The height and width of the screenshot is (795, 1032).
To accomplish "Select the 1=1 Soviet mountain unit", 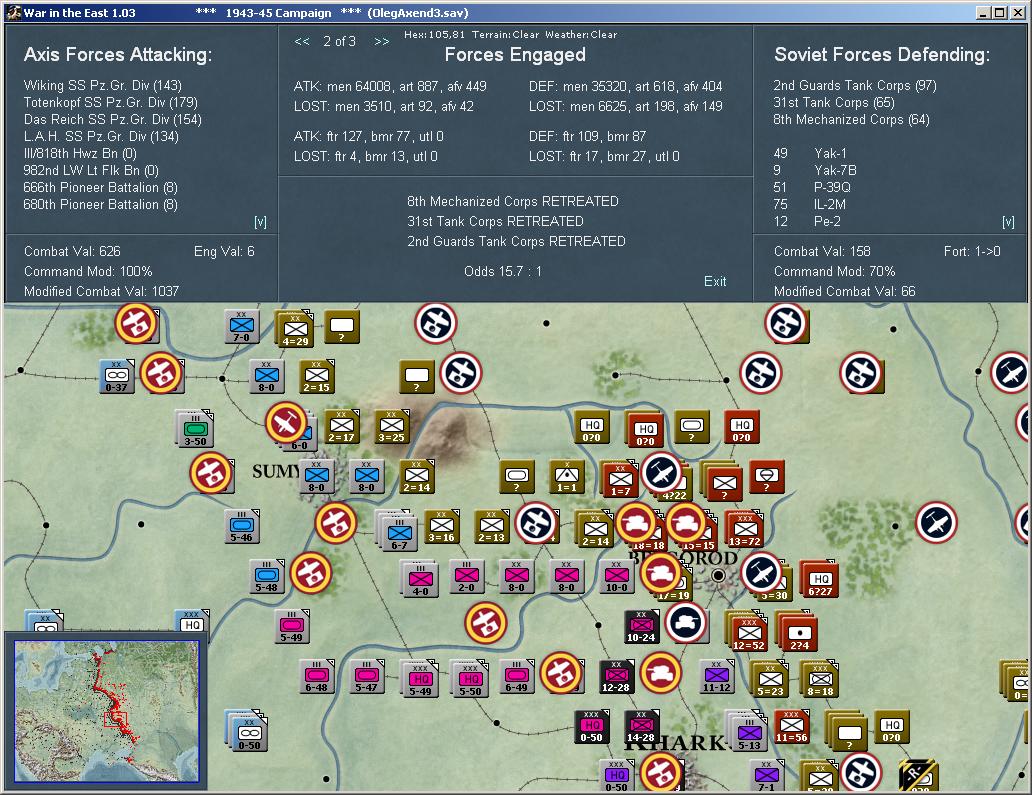I will (567, 476).
